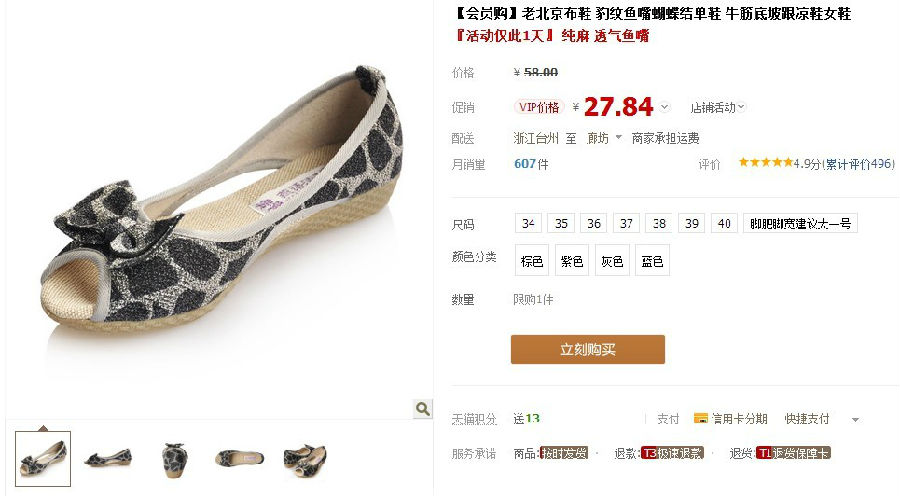Choose the 蓝色 color option

click(653, 260)
